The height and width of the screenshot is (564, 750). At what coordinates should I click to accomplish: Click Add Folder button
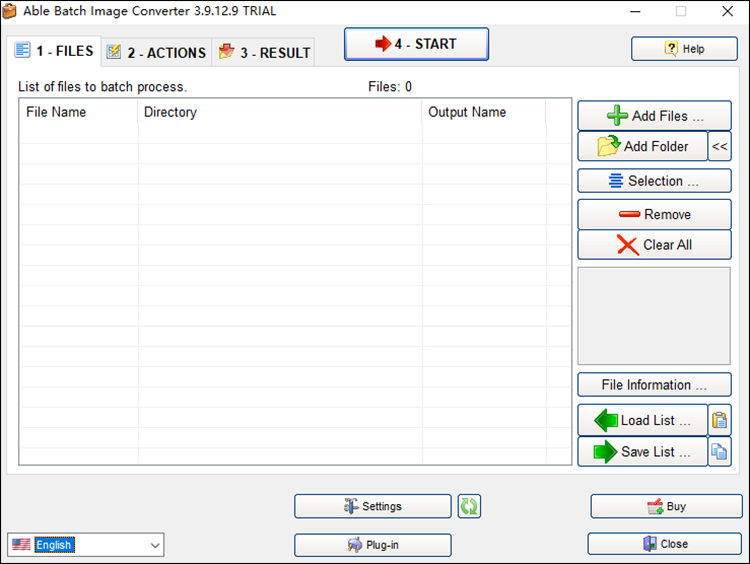point(642,146)
